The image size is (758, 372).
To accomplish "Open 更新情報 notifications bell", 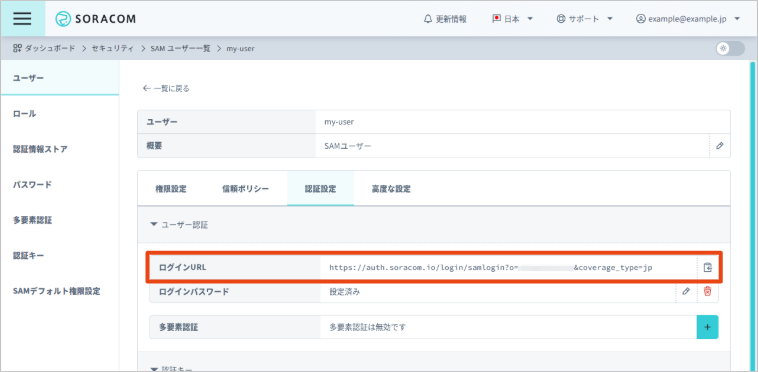I will tap(445, 19).
